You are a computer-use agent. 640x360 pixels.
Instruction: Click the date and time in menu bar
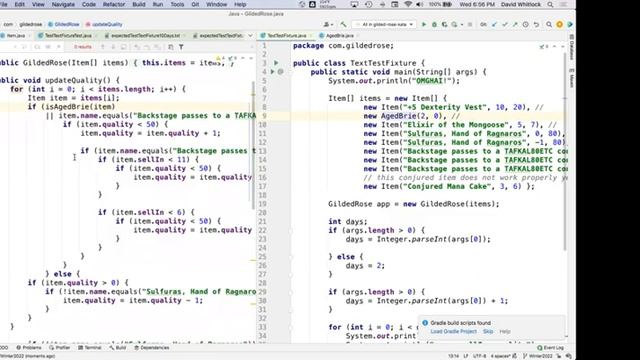(477, 4)
